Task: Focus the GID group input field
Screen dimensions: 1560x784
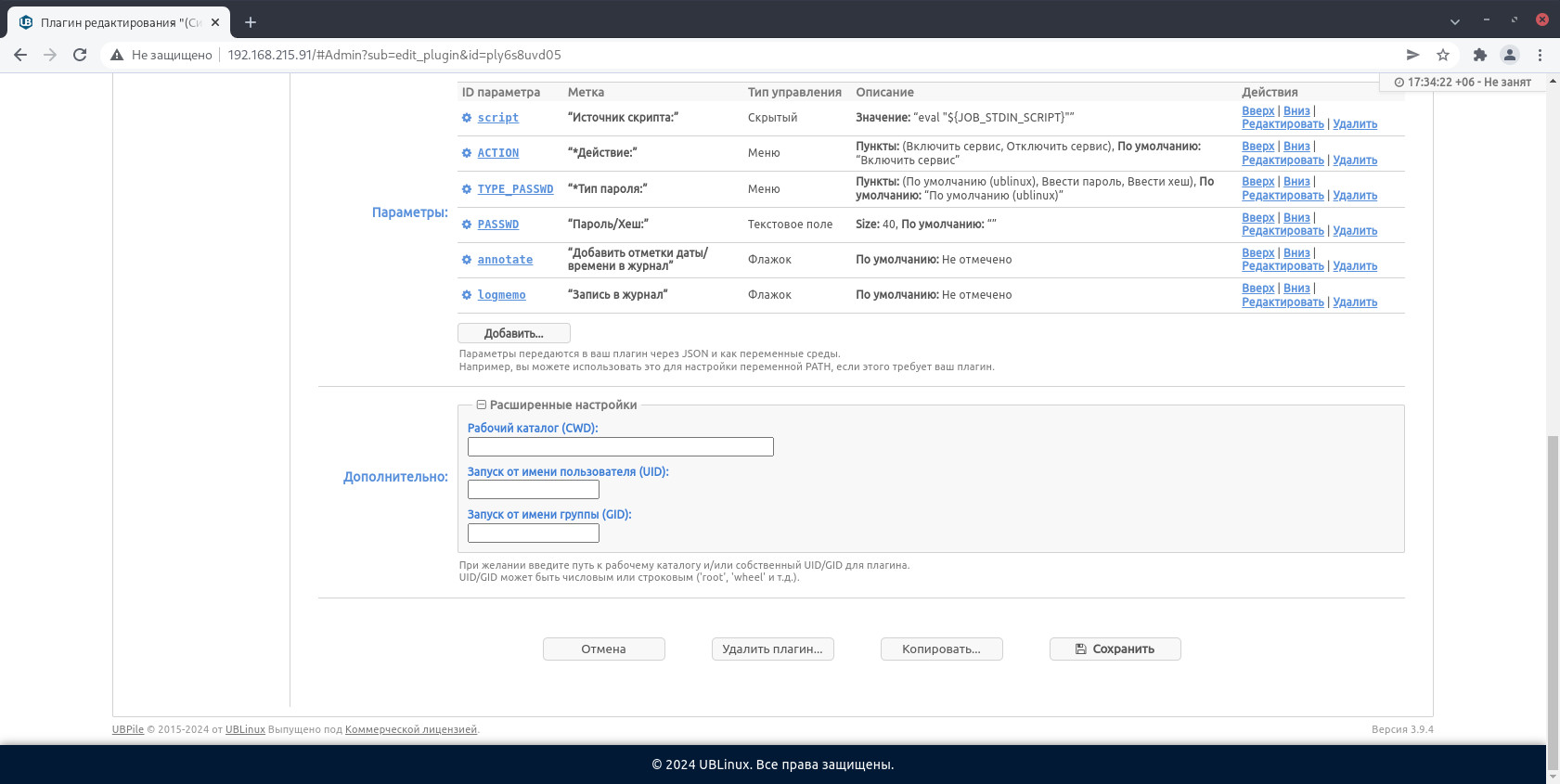Action: (x=533, y=533)
